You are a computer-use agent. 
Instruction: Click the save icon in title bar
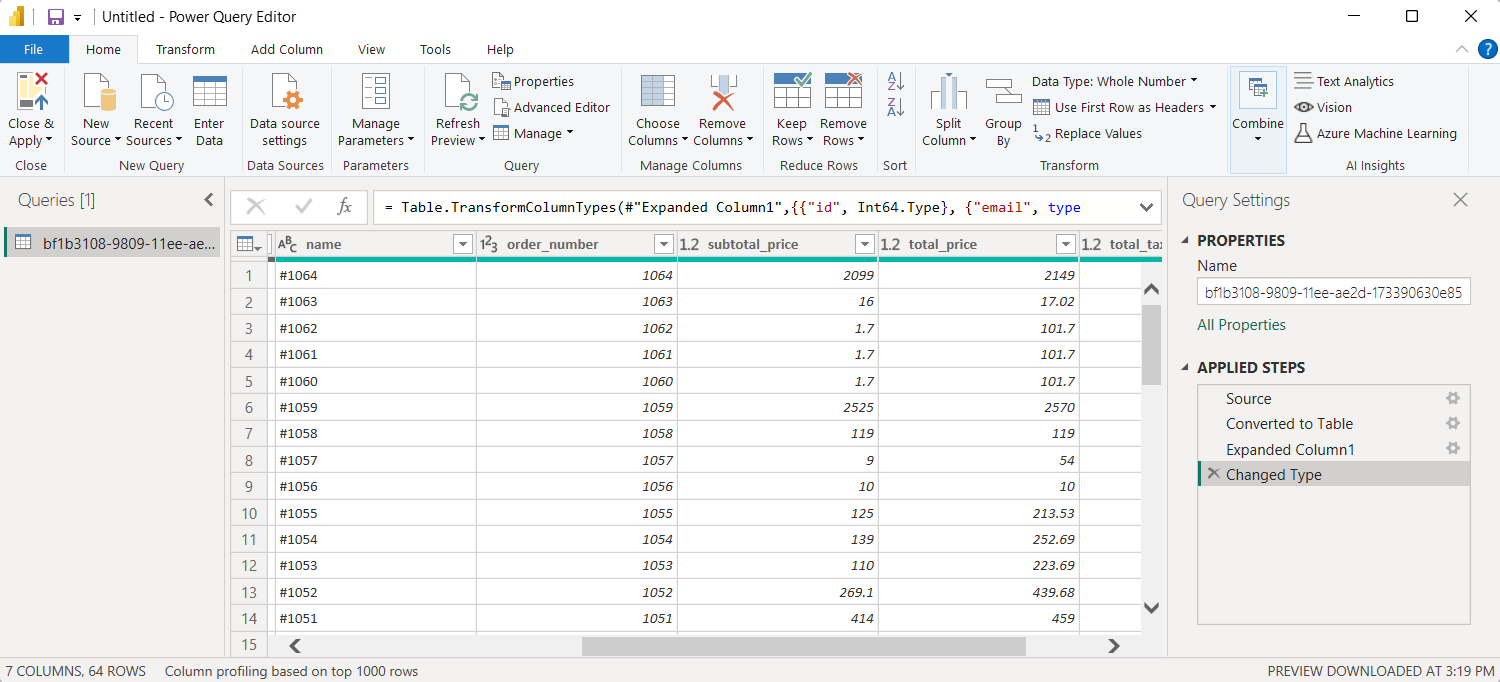(x=56, y=17)
